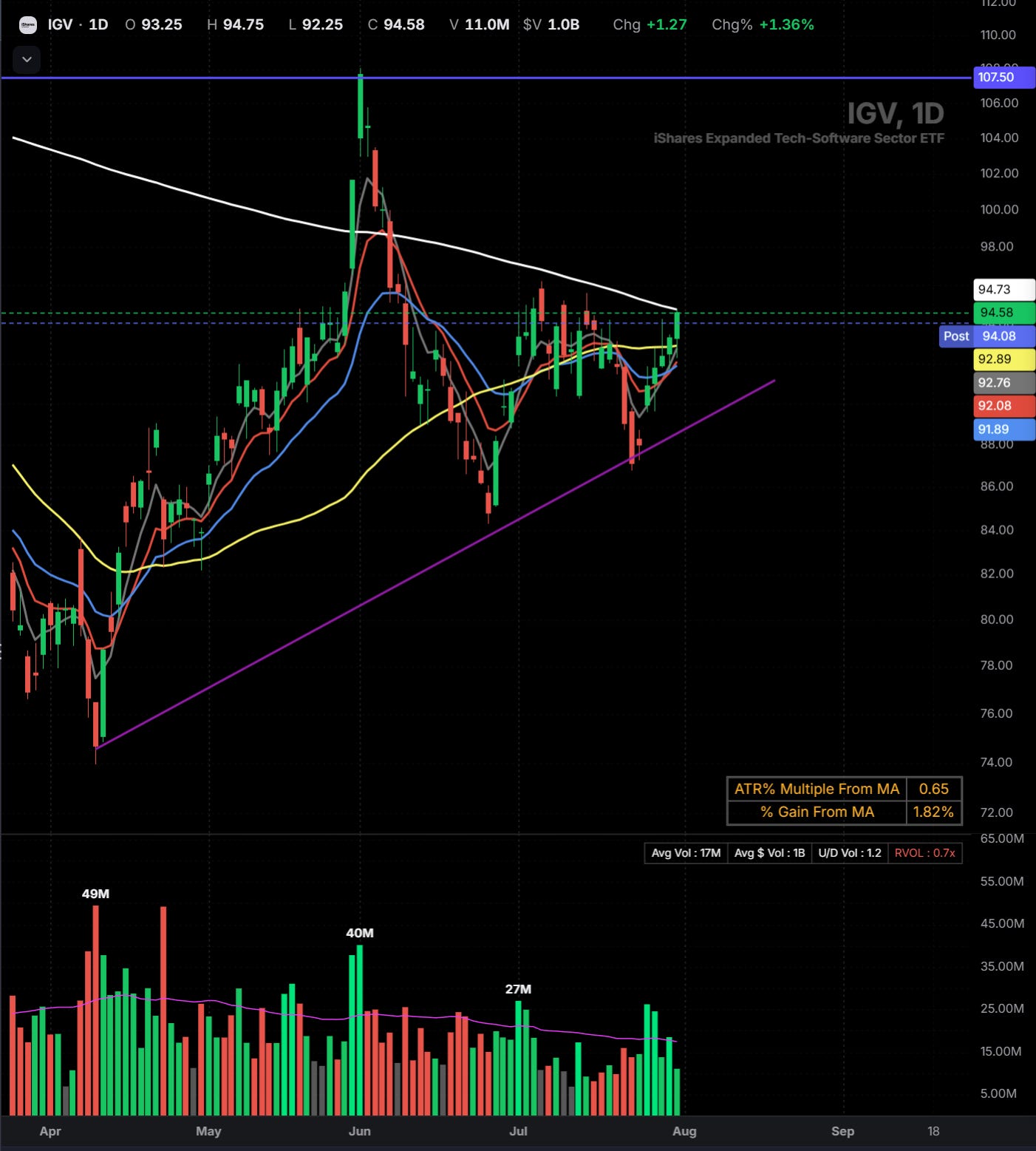
Task: Click the 25.00M volume axis label
Action: (1002, 1008)
